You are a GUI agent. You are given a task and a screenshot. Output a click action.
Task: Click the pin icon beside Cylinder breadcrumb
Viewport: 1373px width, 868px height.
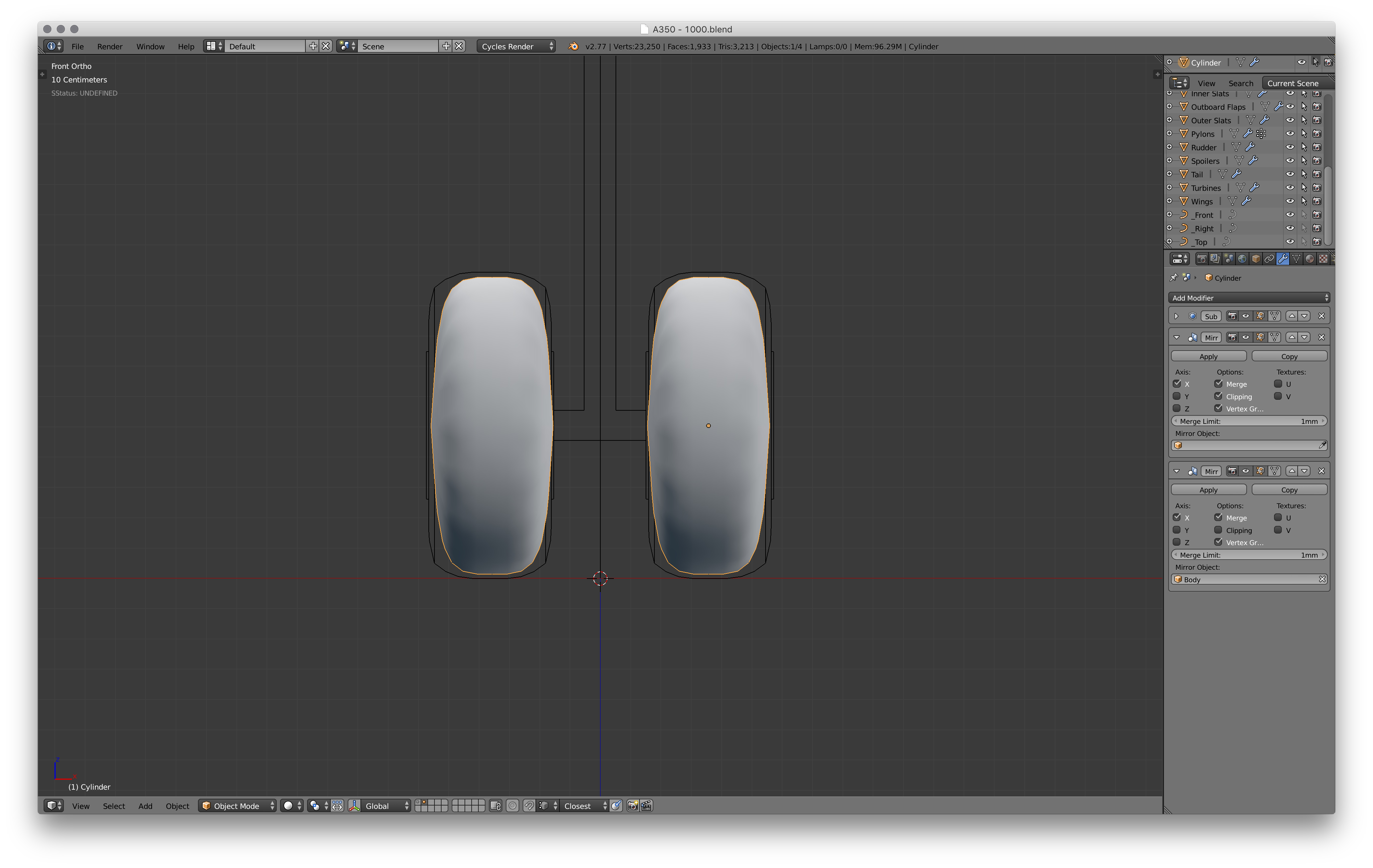pyautogui.click(x=1173, y=278)
